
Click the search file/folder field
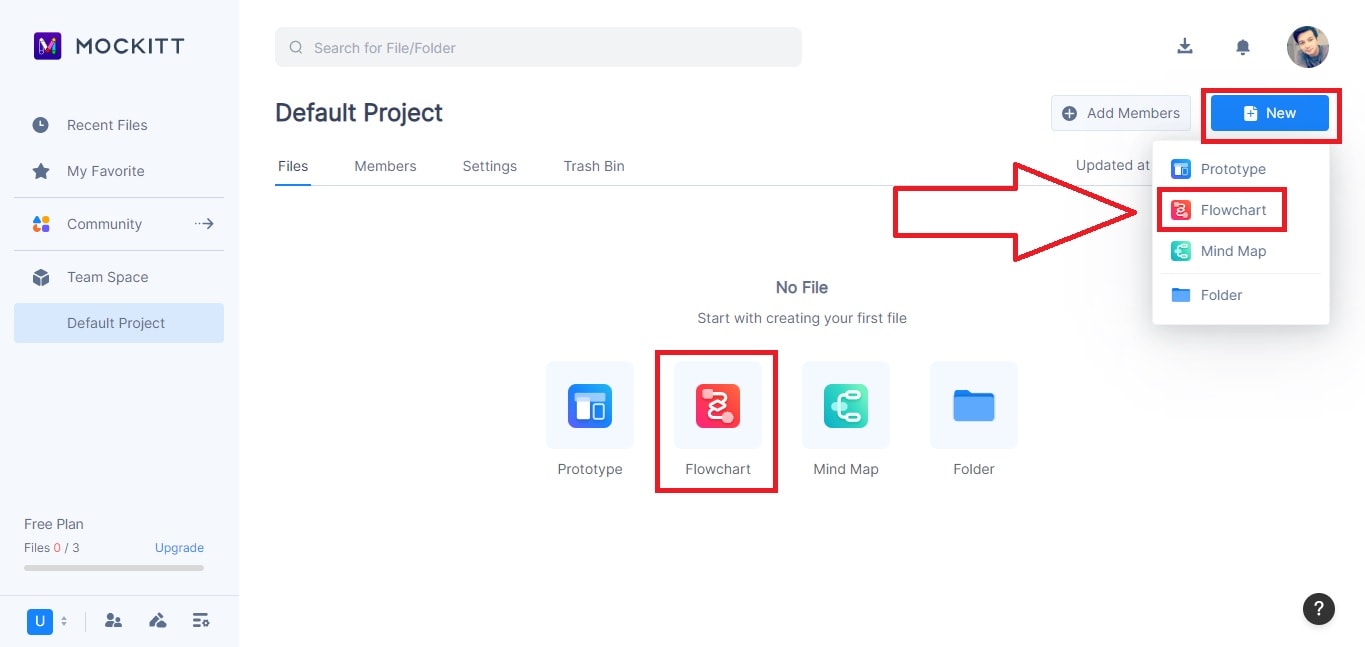tap(538, 47)
